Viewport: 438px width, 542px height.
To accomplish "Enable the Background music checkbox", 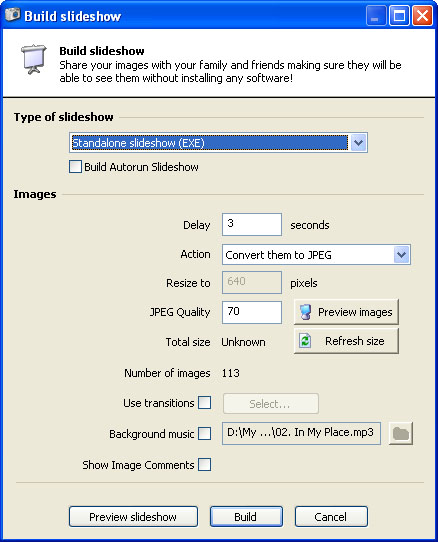I will (x=205, y=433).
